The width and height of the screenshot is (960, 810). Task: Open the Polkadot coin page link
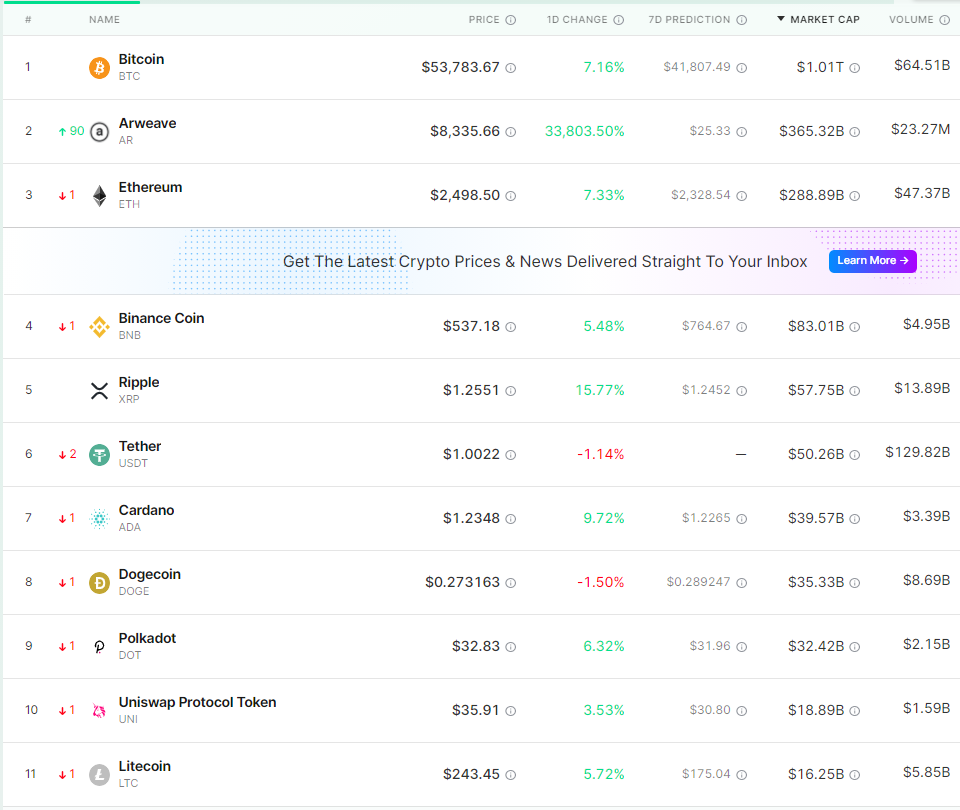[x=148, y=639]
